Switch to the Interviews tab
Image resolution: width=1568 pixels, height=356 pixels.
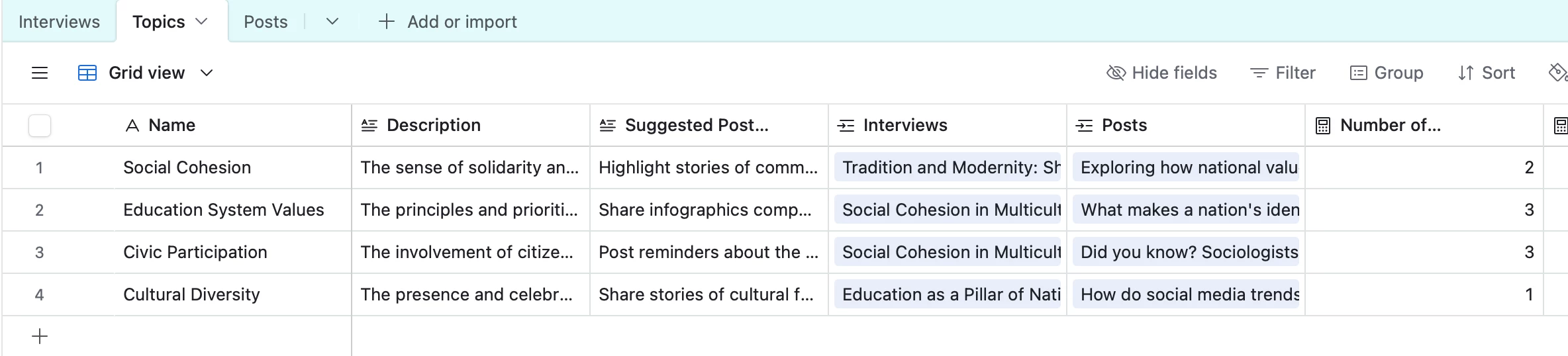[x=59, y=22]
